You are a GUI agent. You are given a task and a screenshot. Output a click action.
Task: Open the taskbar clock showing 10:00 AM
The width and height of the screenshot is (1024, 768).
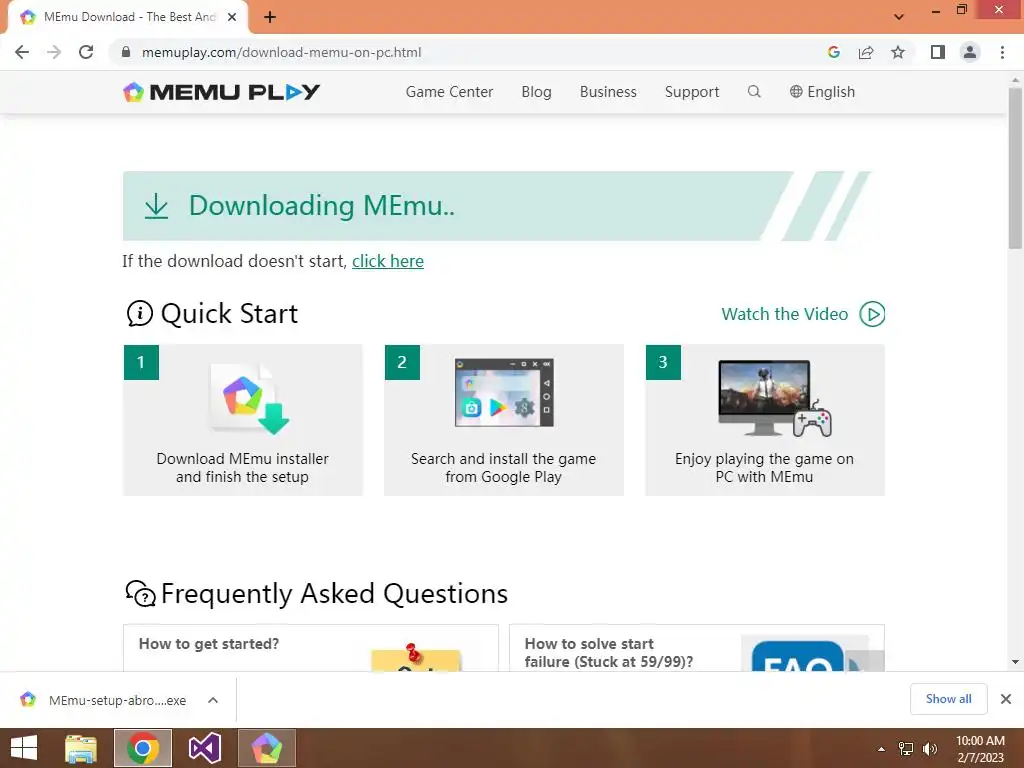click(x=980, y=749)
